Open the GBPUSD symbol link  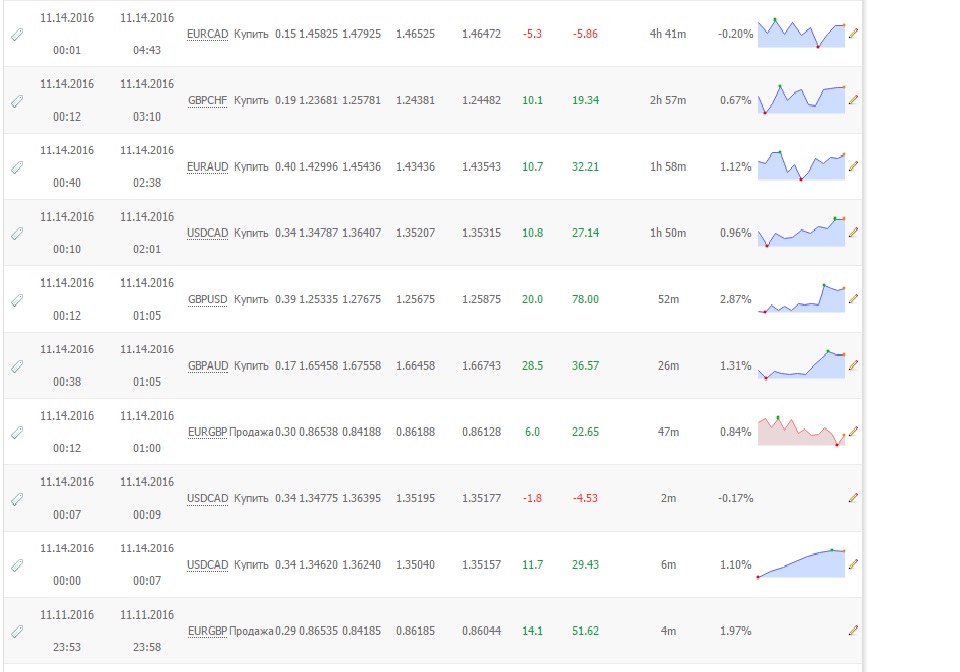click(x=208, y=299)
